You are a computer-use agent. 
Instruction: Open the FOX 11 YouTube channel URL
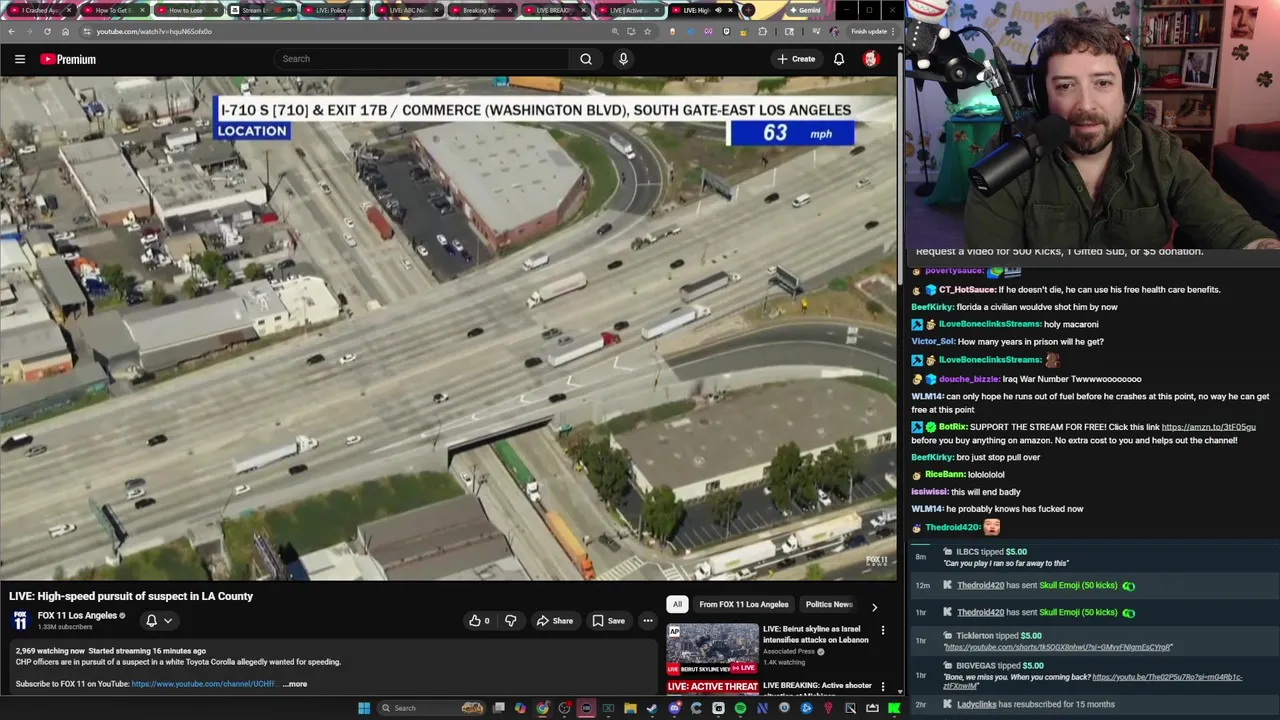pos(203,684)
